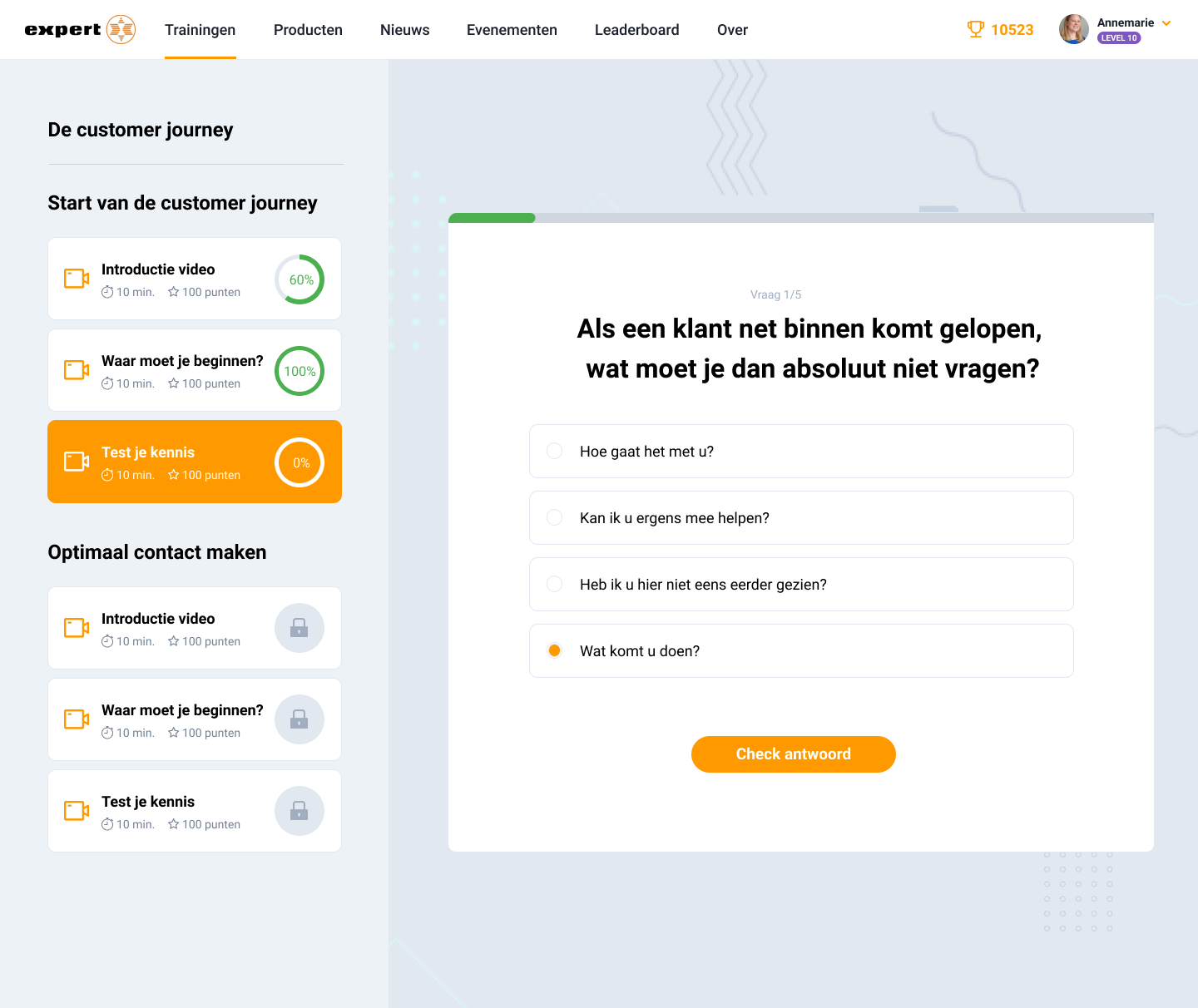Image resolution: width=1198 pixels, height=1008 pixels.
Task: Click the quiz progress bar
Action: click(x=801, y=218)
